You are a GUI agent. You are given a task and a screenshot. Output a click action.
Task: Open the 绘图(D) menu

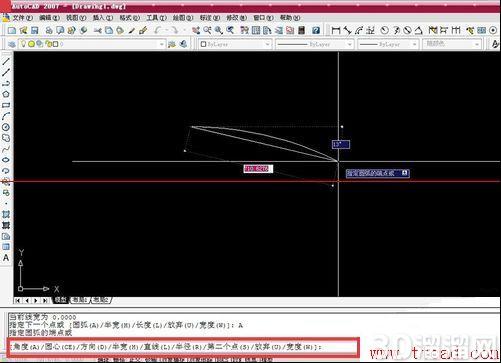coord(183,18)
